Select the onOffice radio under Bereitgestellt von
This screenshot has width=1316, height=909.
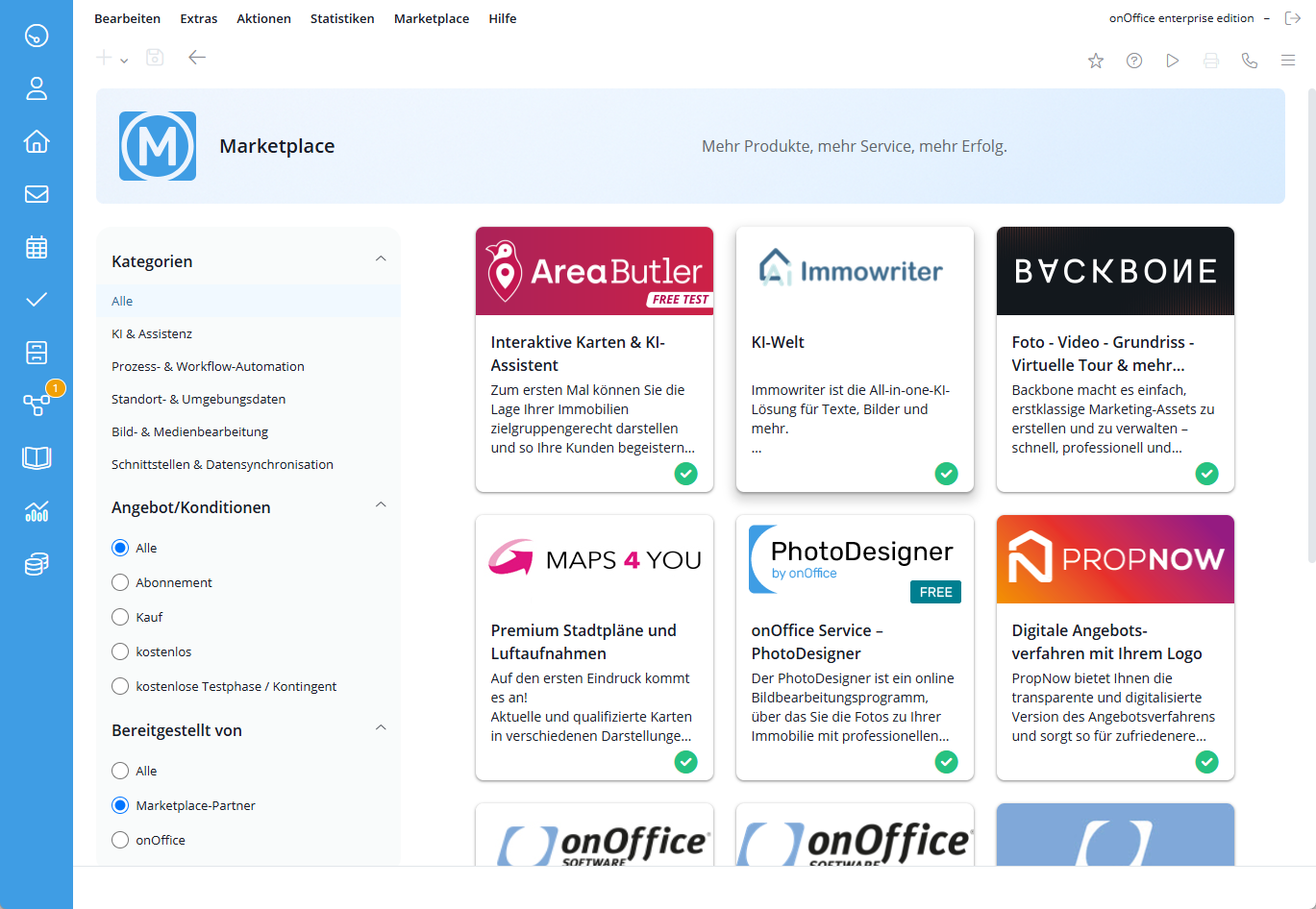pos(120,840)
